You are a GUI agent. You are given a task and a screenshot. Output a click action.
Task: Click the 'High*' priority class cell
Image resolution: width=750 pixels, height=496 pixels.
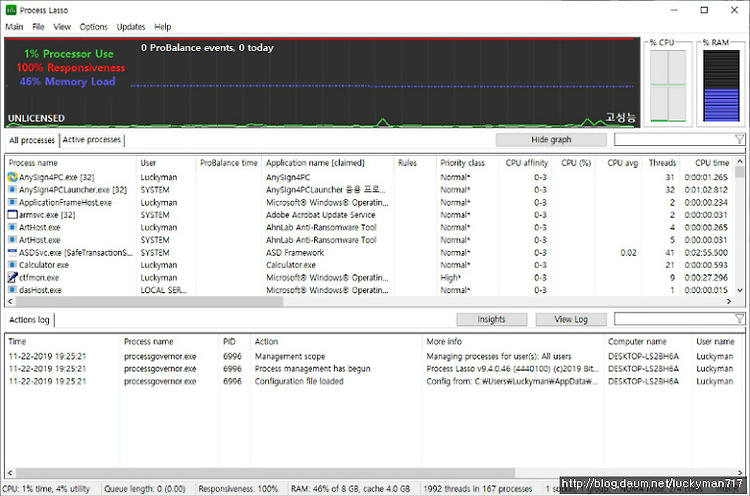(x=451, y=277)
